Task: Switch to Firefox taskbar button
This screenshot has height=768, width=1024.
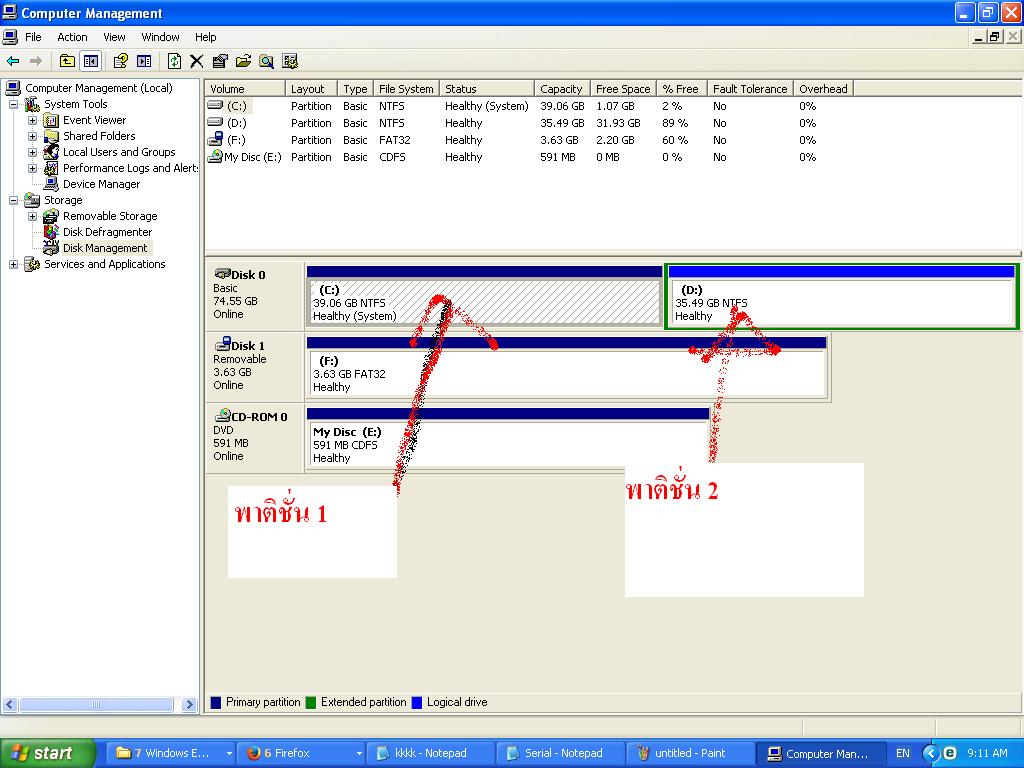Action: pos(300,754)
